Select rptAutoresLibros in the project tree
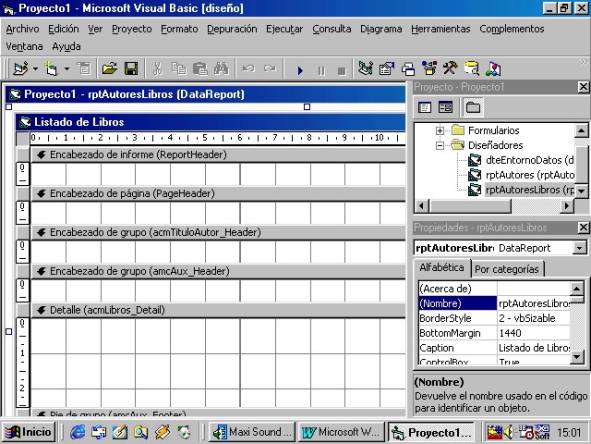The width and height of the screenshot is (591, 444). point(530,190)
